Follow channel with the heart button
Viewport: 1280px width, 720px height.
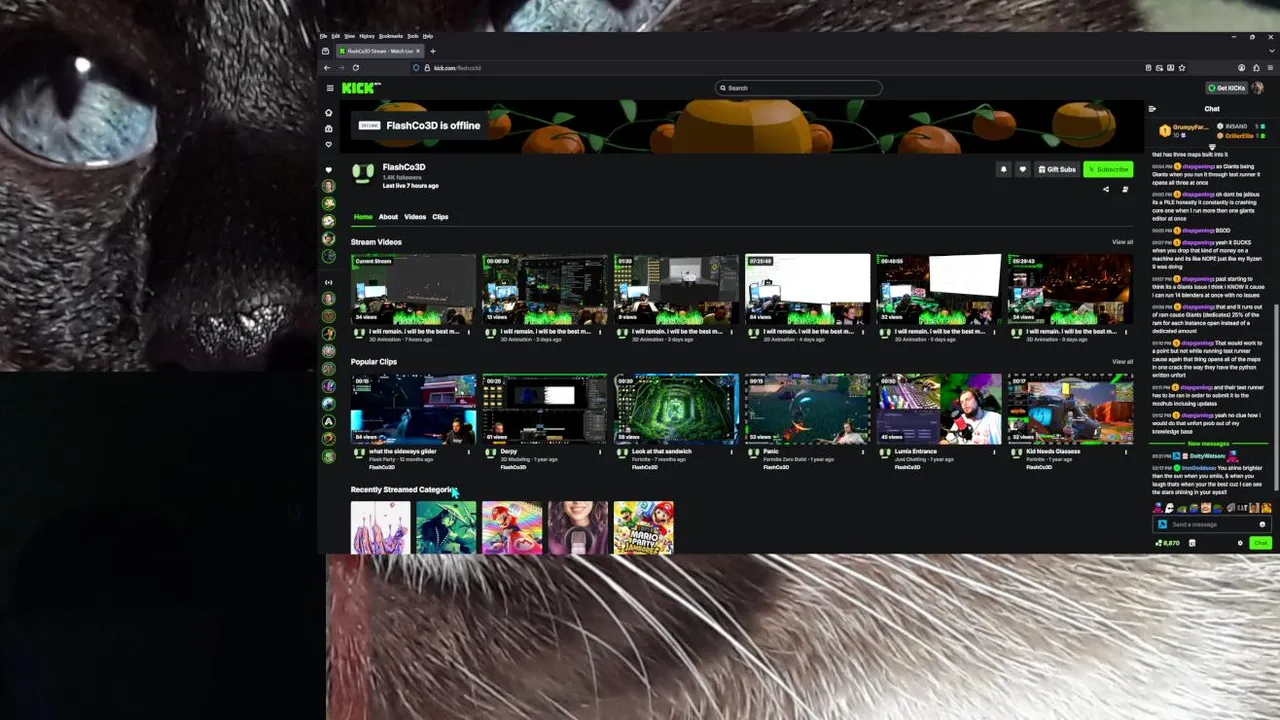(1022, 169)
